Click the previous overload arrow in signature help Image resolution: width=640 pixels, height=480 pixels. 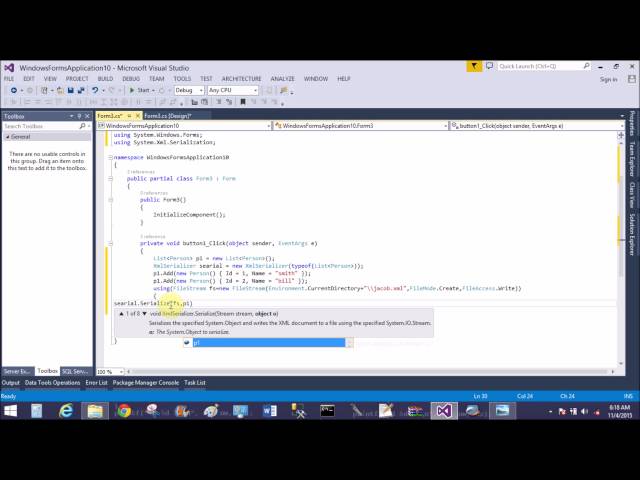point(121,314)
